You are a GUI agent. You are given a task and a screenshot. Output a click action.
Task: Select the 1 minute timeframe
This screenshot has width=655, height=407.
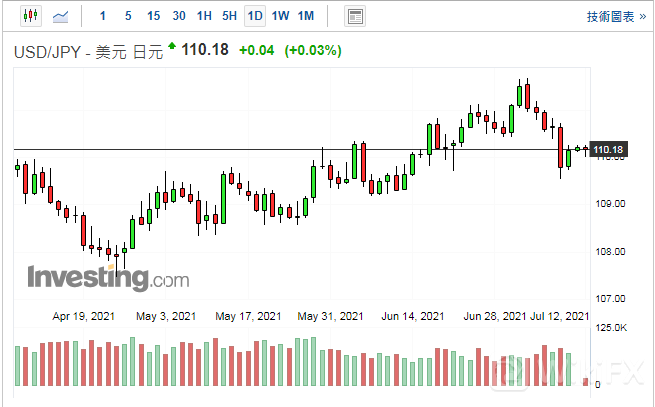103,16
